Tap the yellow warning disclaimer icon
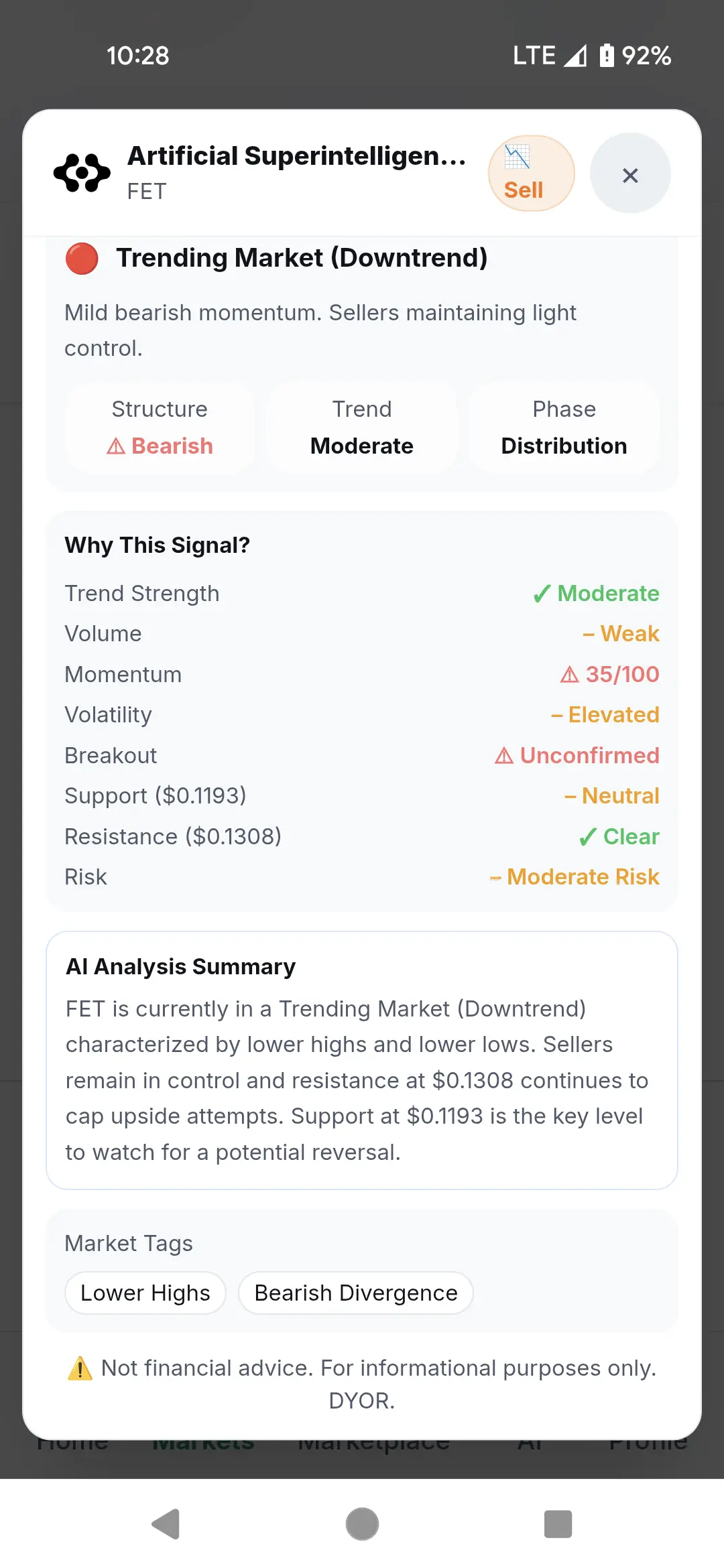 pos(80,1368)
